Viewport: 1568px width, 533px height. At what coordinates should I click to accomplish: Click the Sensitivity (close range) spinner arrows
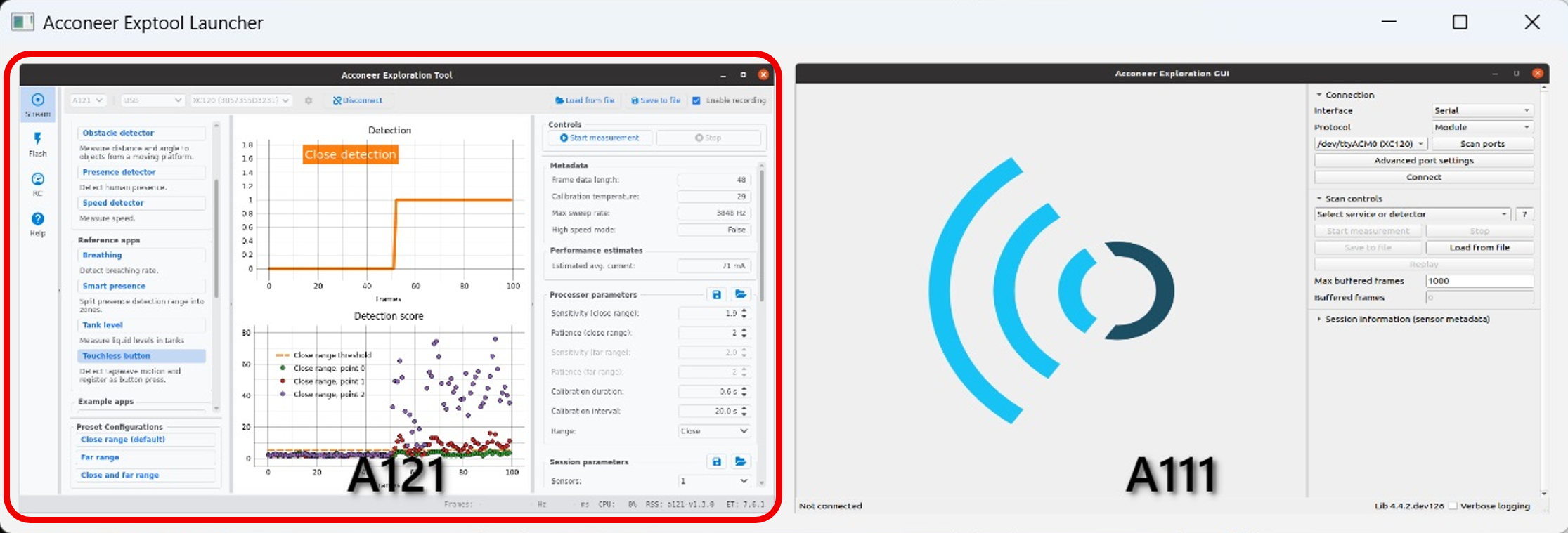coord(744,313)
